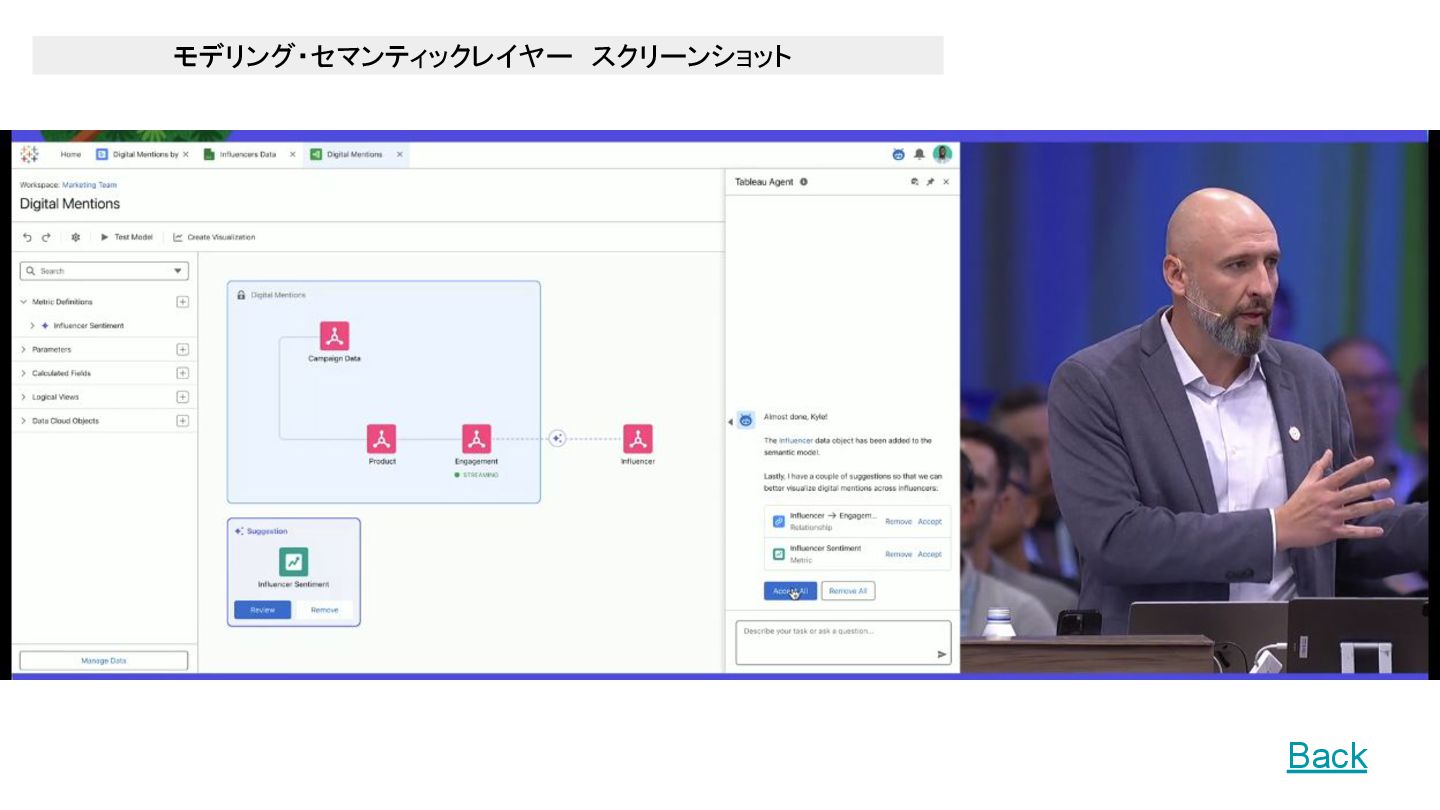Add a new Data Cloud Object
1440x810 pixels.
[x=182, y=421]
